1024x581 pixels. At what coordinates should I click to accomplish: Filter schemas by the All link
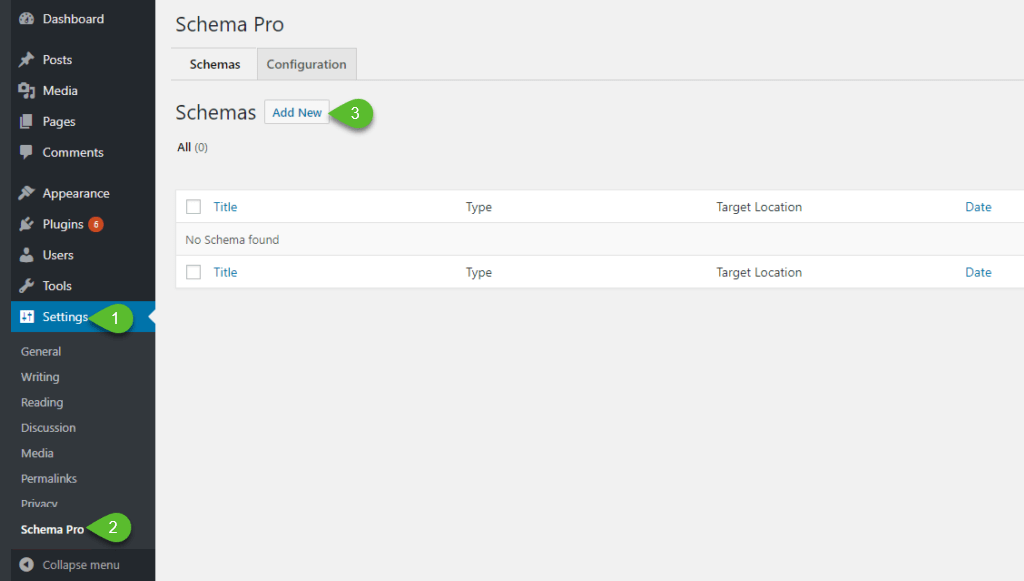click(x=184, y=148)
